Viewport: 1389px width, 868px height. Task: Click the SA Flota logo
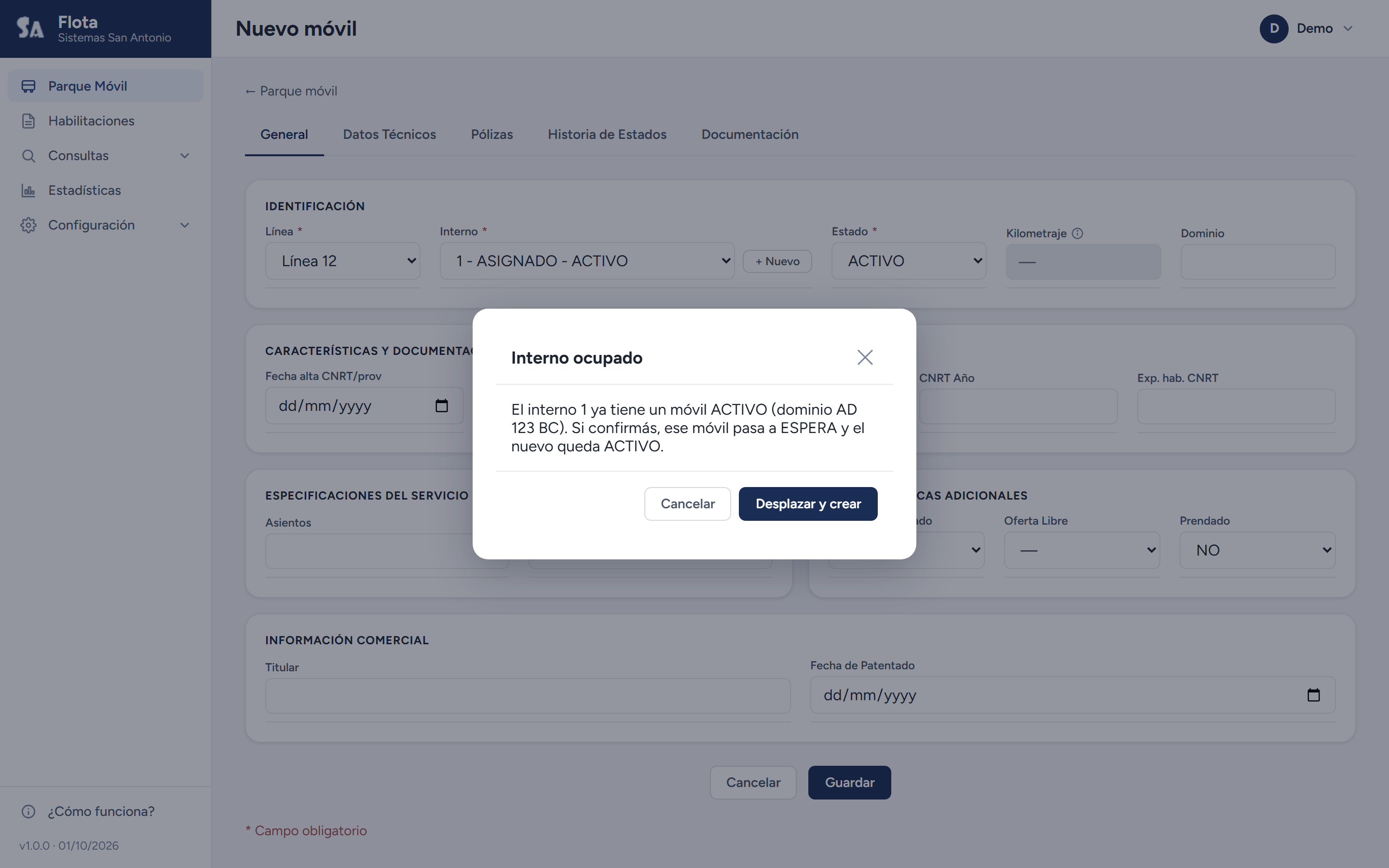click(x=30, y=27)
